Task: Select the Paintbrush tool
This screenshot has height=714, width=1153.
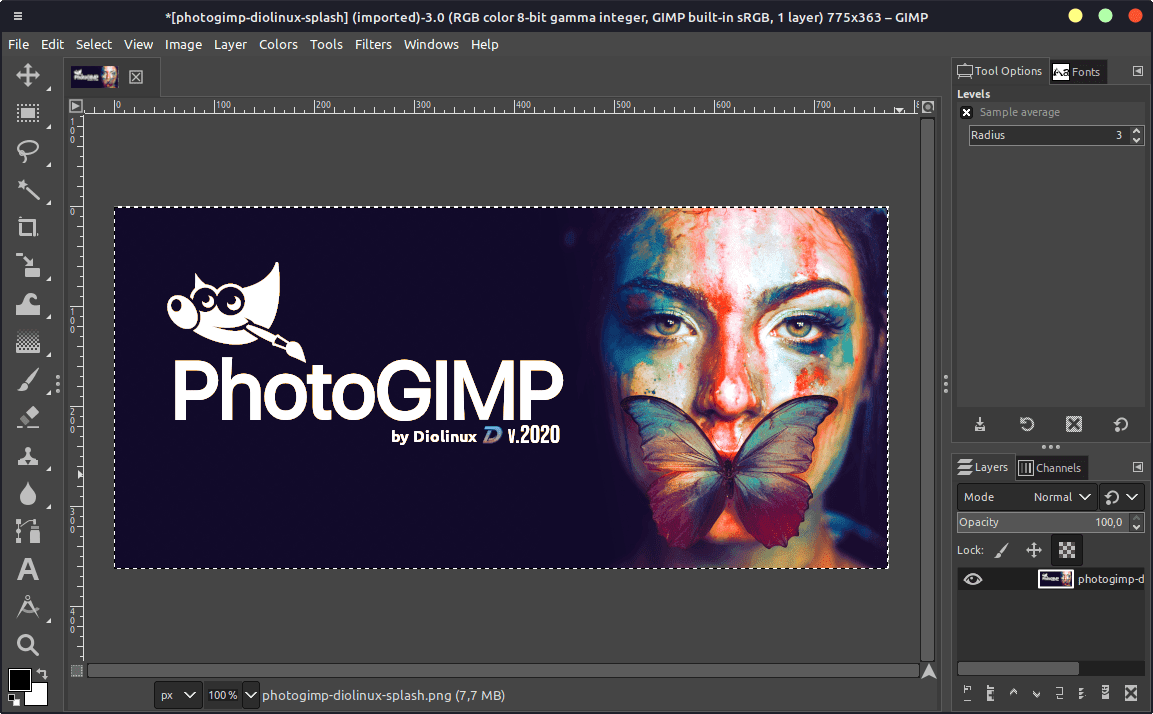Action: (28, 380)
